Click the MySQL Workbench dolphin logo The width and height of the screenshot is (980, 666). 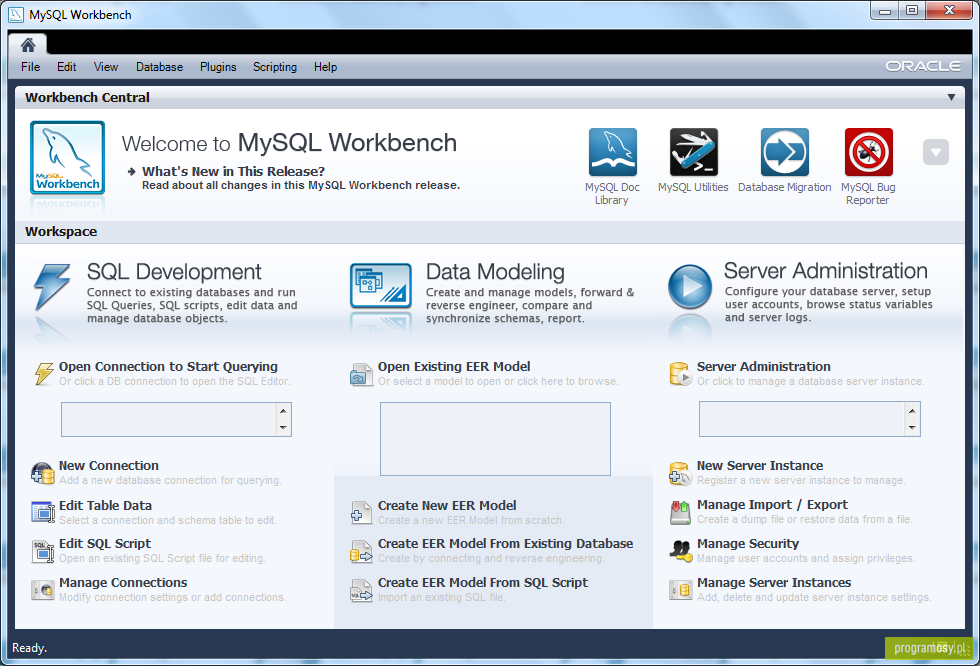(x=68, y=157)
